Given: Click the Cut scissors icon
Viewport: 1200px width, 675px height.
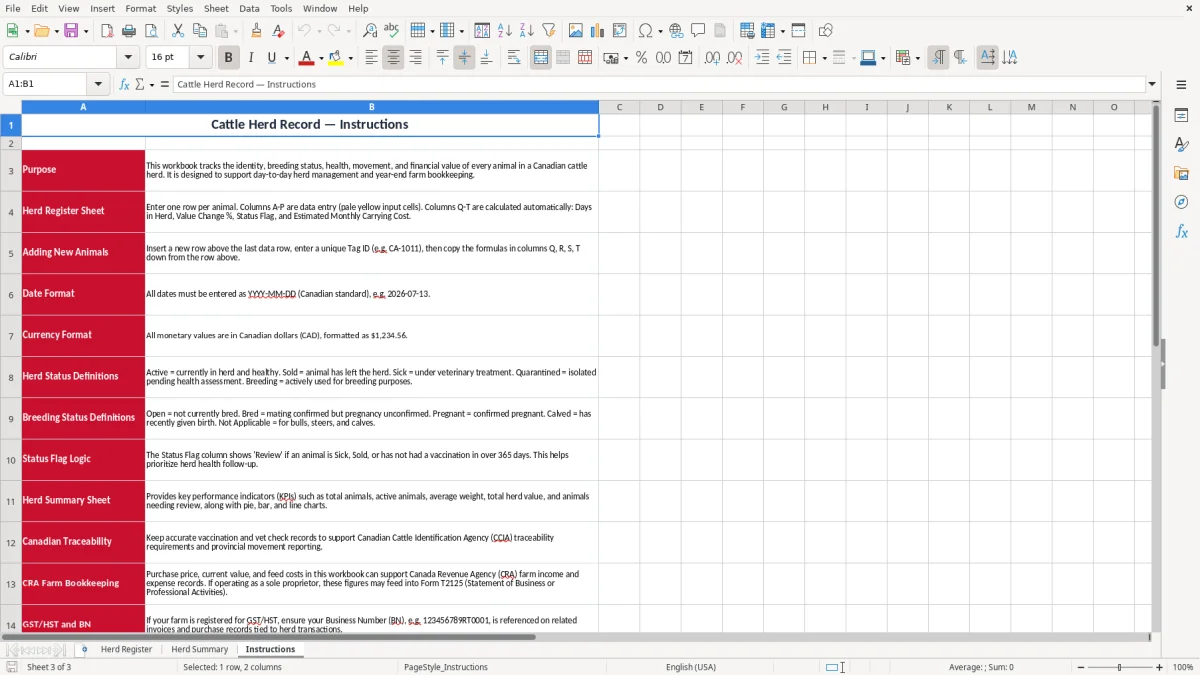Looking at the screenshot, I should [x=178, y=31].
